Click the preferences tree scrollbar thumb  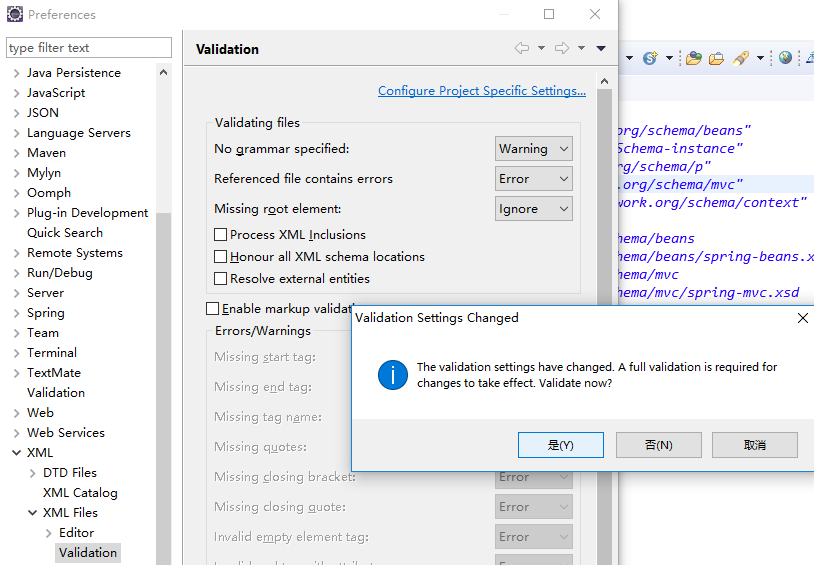pyautogui.click(x=164, y=388)
